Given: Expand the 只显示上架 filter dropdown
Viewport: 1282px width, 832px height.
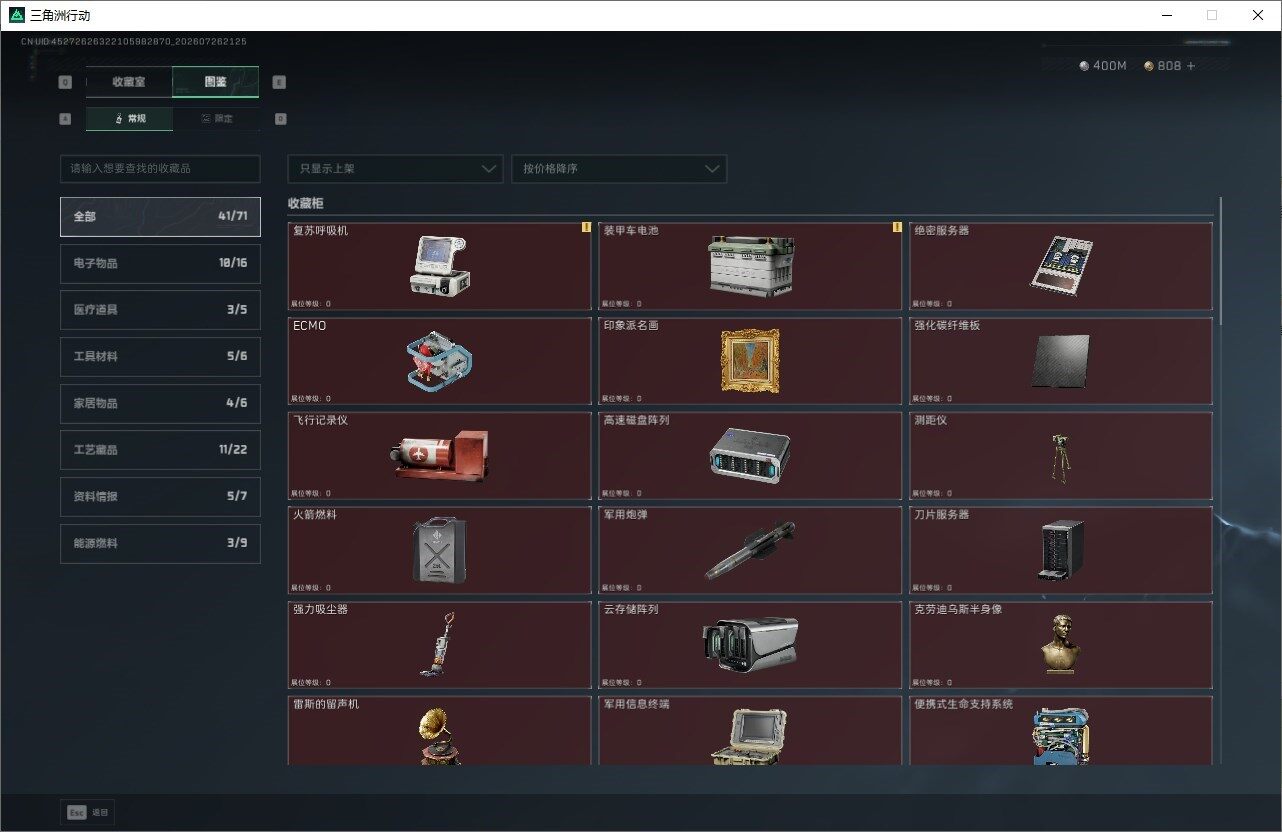Looking at the screenshot, I should (x=395, y=169).
